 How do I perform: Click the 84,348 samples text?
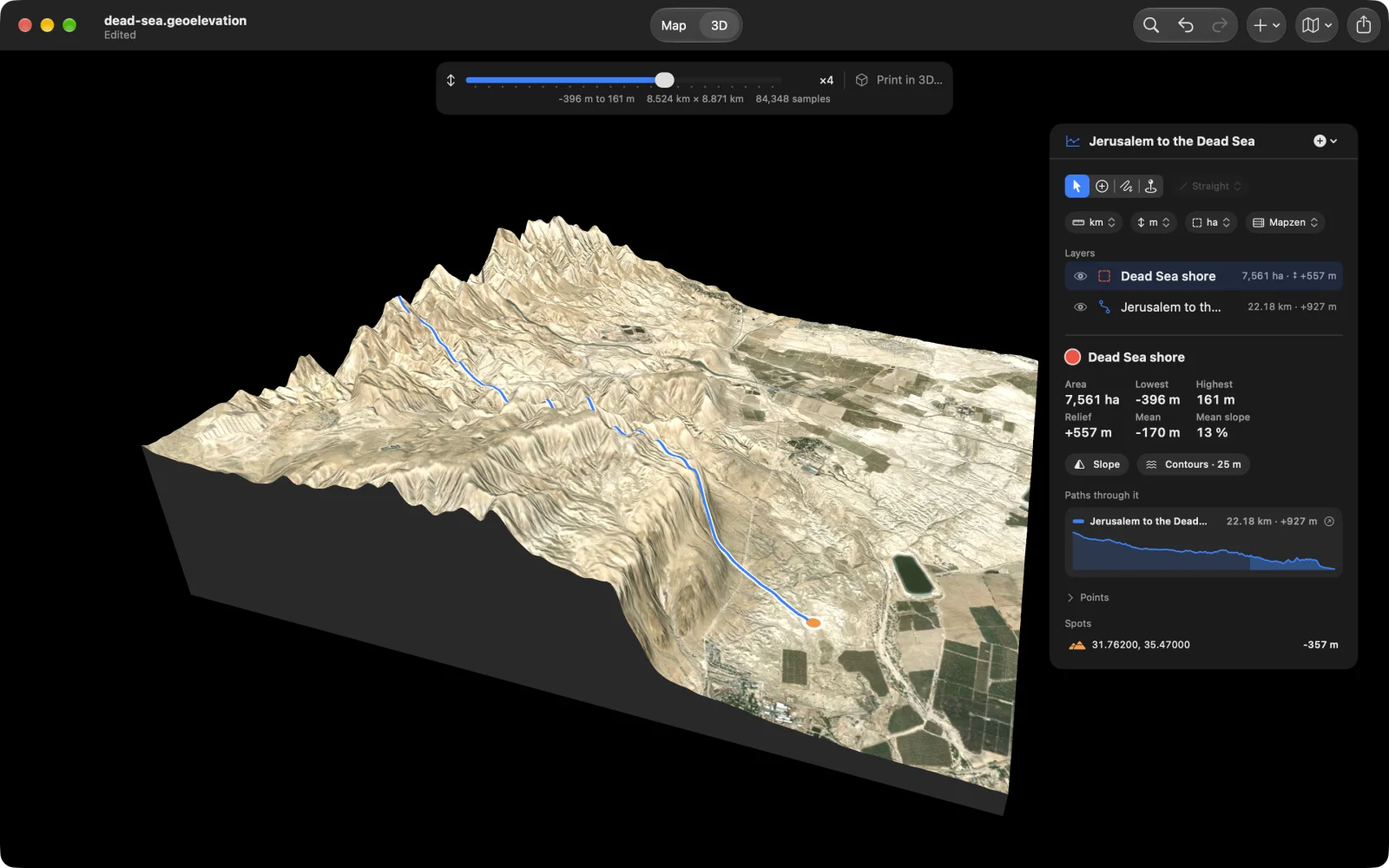coord(793,99)
